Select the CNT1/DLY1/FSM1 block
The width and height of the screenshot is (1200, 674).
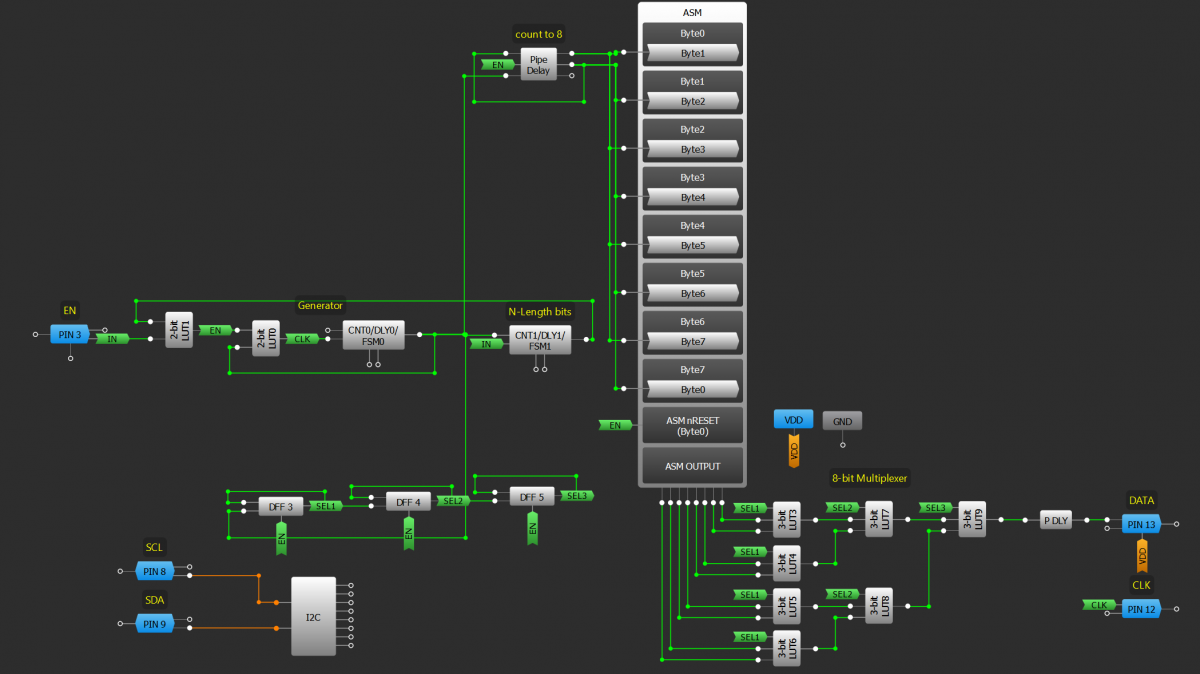(x=539, y=340)
